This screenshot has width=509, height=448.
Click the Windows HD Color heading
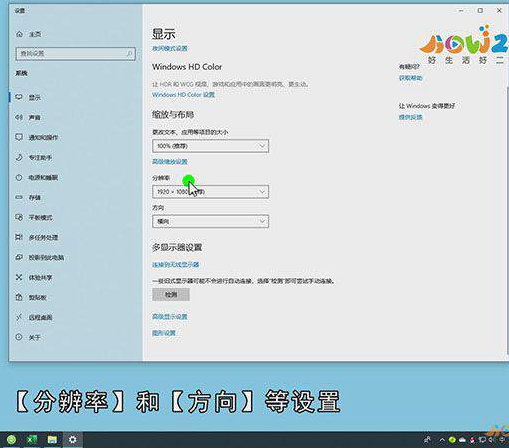[x=187, y=67]
